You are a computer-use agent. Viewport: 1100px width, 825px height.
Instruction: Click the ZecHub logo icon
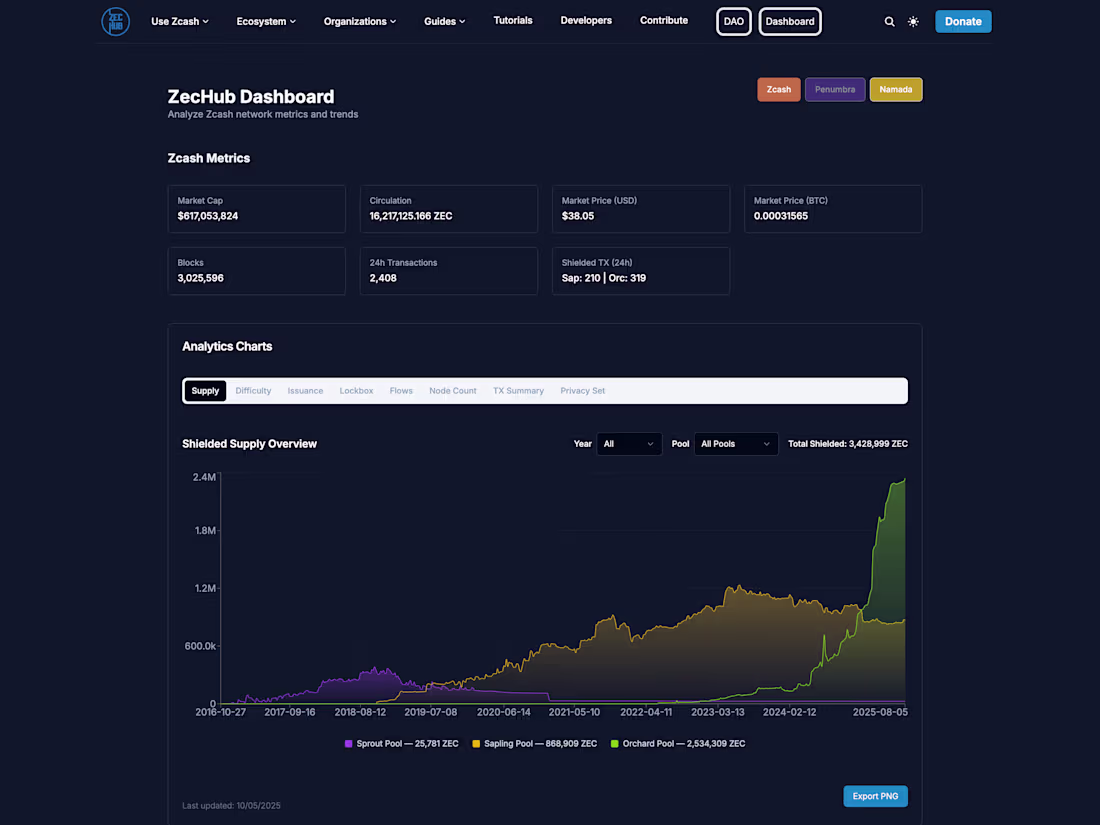pyautogui.click(x=115, y=20)
